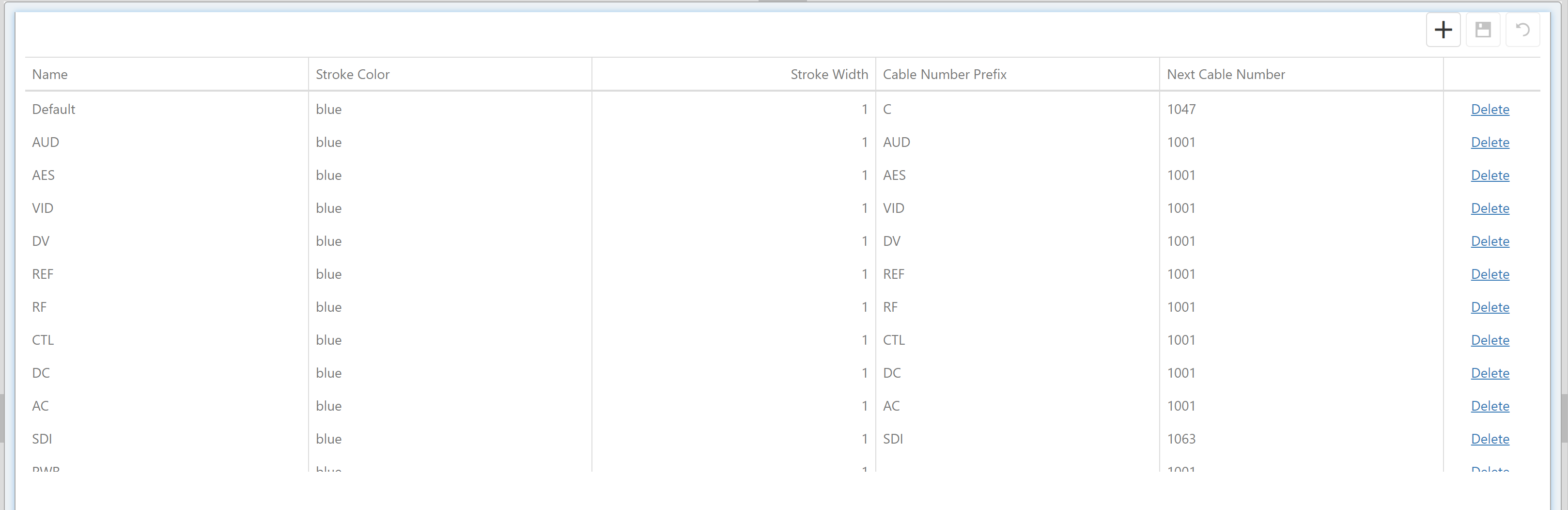Click Stroke Color column header

353,74
